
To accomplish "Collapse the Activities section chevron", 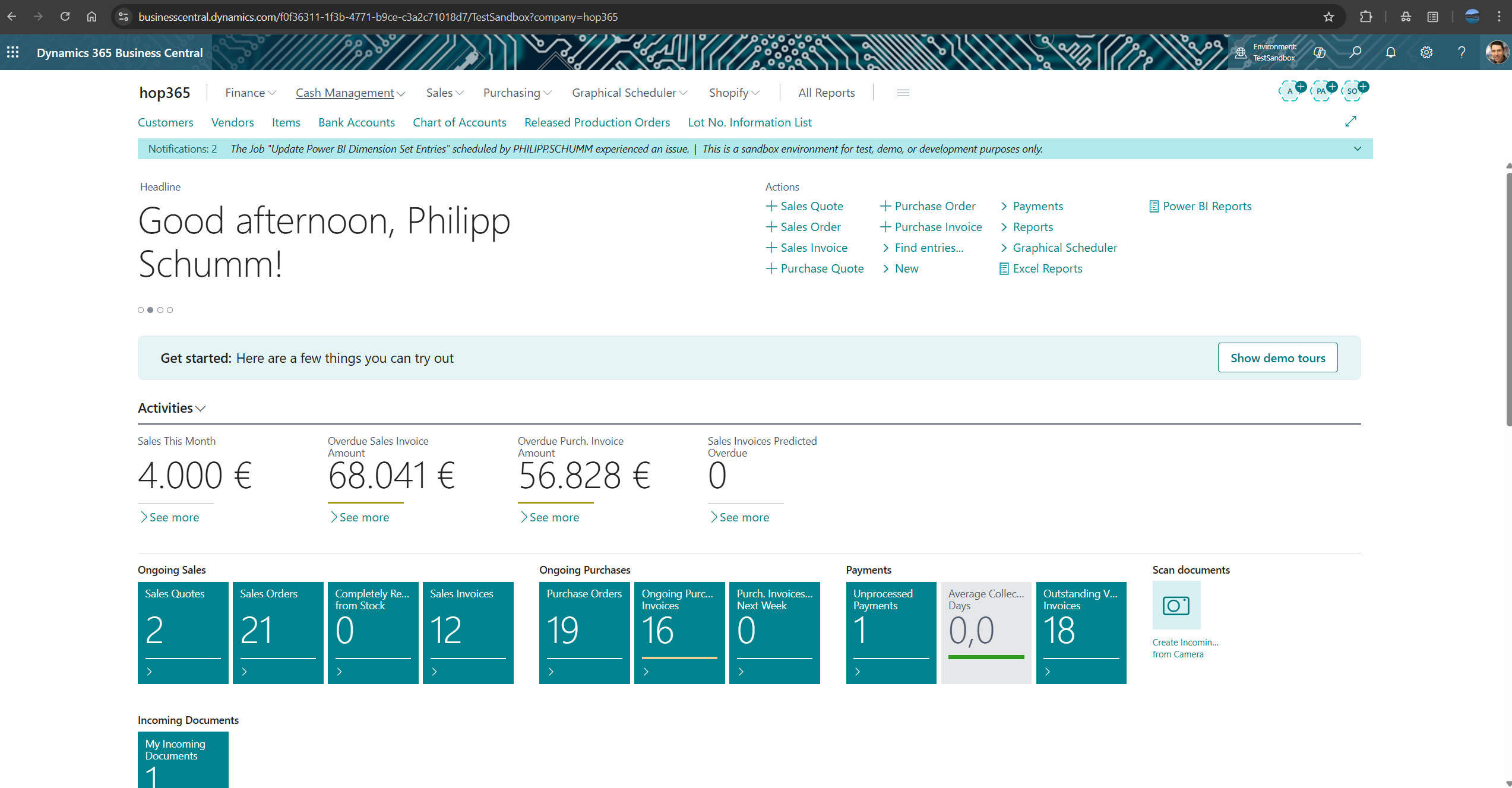I will (200, 409).
